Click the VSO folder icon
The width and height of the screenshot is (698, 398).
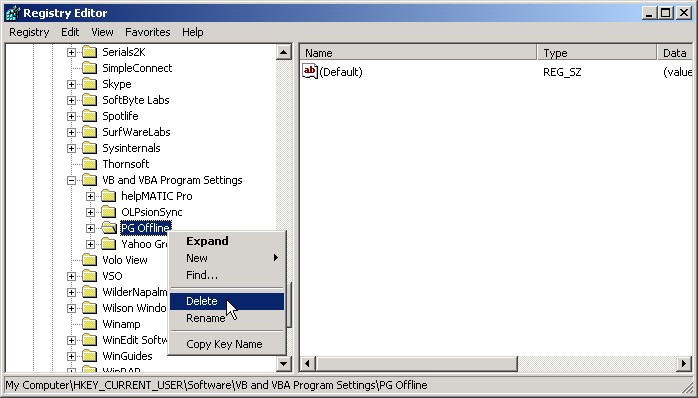[89, 276]
